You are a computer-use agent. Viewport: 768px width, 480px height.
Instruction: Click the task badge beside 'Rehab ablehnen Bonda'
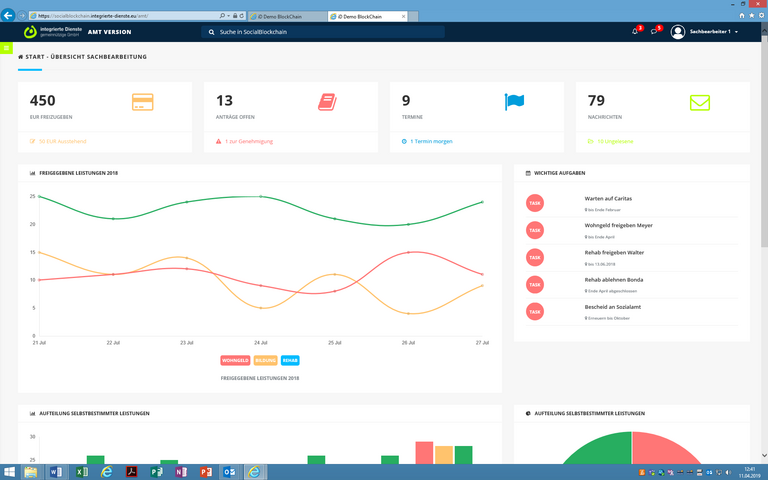tap(535, 284)
